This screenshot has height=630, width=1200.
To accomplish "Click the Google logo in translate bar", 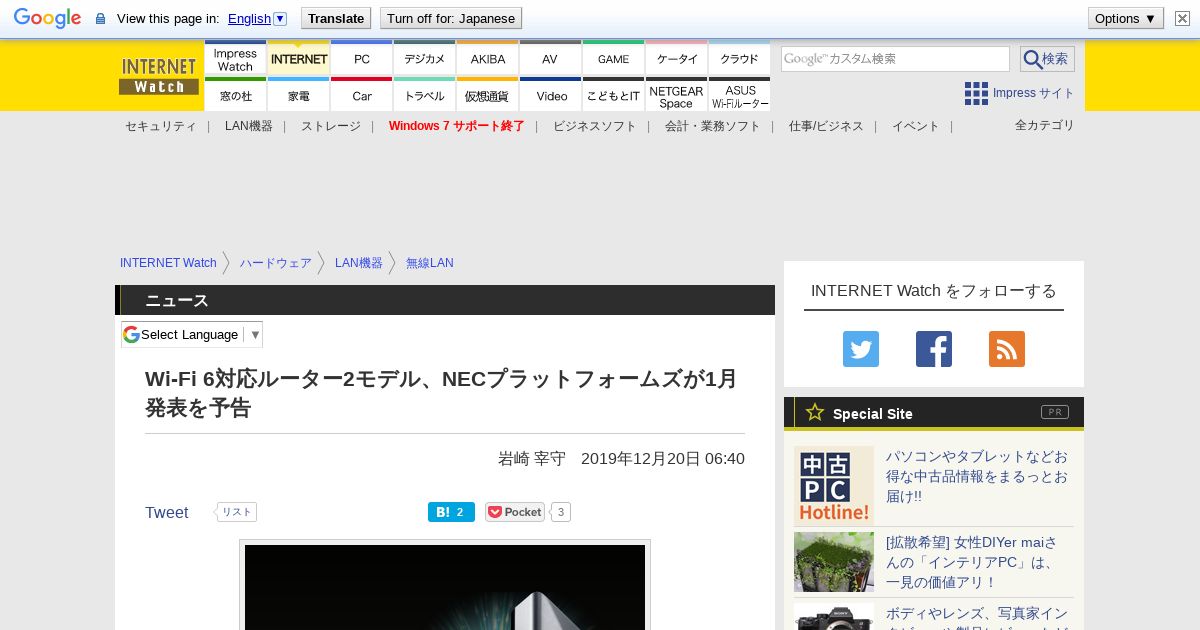I will (47, 18).
